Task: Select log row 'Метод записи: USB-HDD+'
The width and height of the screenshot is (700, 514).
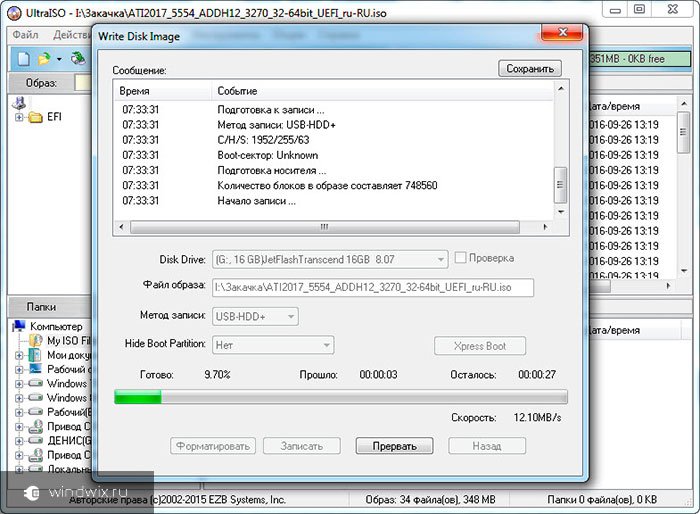Action: pyautogui.click(x=333, y=125)
